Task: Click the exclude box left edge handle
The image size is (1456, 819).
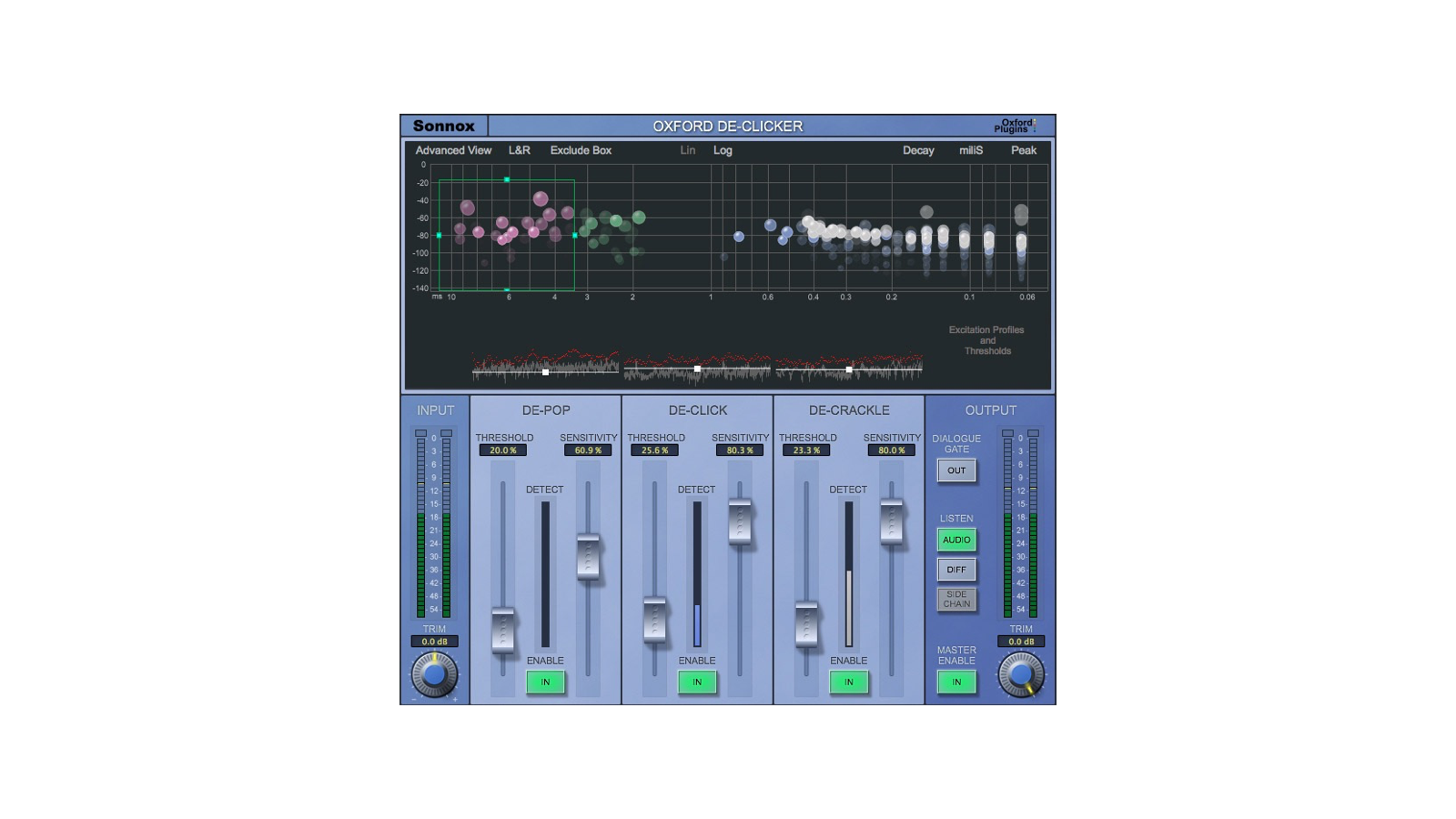Action: coord(439,236)
